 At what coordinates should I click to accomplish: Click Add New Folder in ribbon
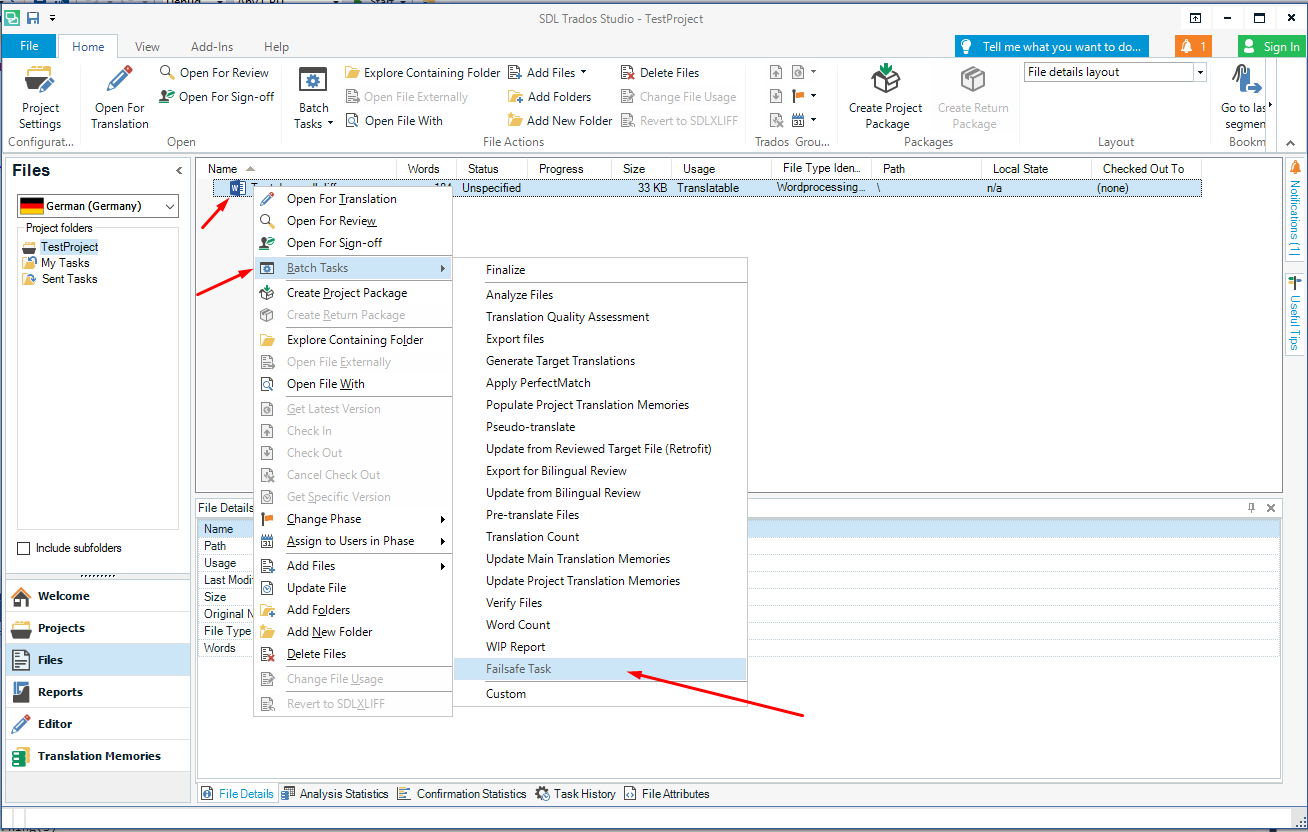click(x=559, y=121)
